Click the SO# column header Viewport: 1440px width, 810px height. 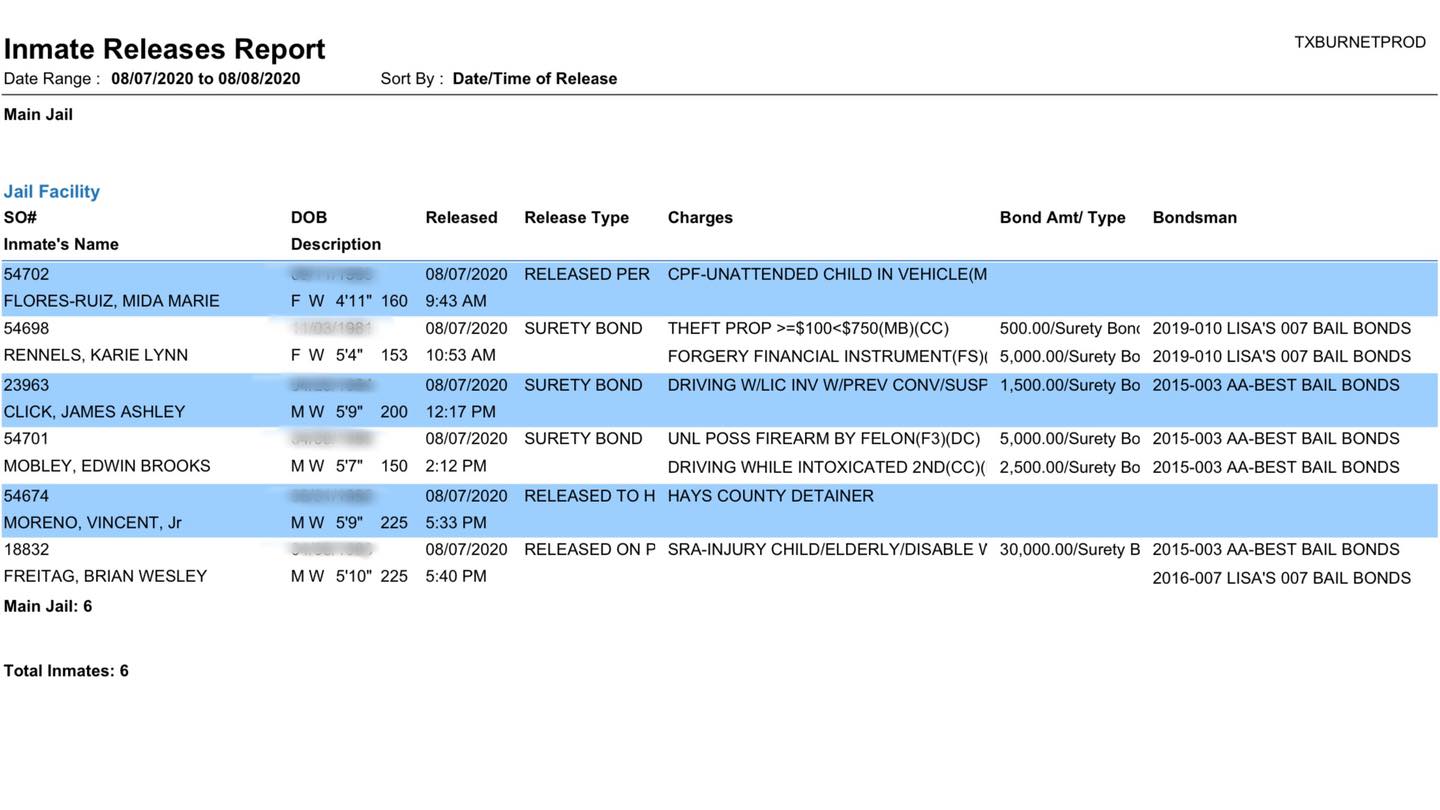tap(20, 218)
